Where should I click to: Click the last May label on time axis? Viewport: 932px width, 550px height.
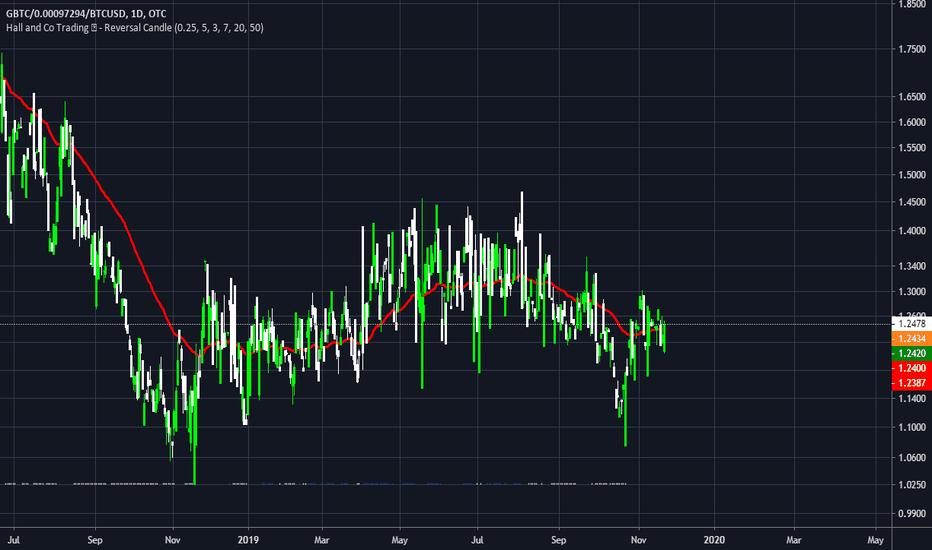tap(875, 540)
